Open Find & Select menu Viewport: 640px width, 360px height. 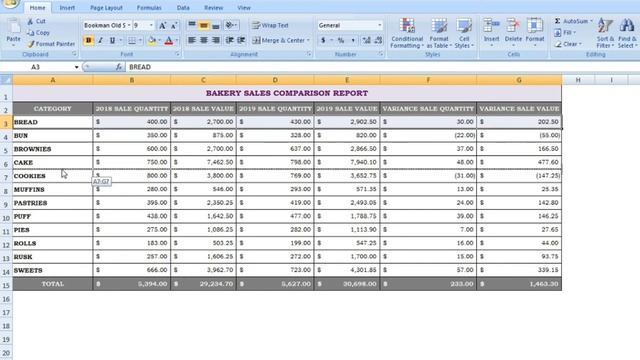click(x=627, y=33)
